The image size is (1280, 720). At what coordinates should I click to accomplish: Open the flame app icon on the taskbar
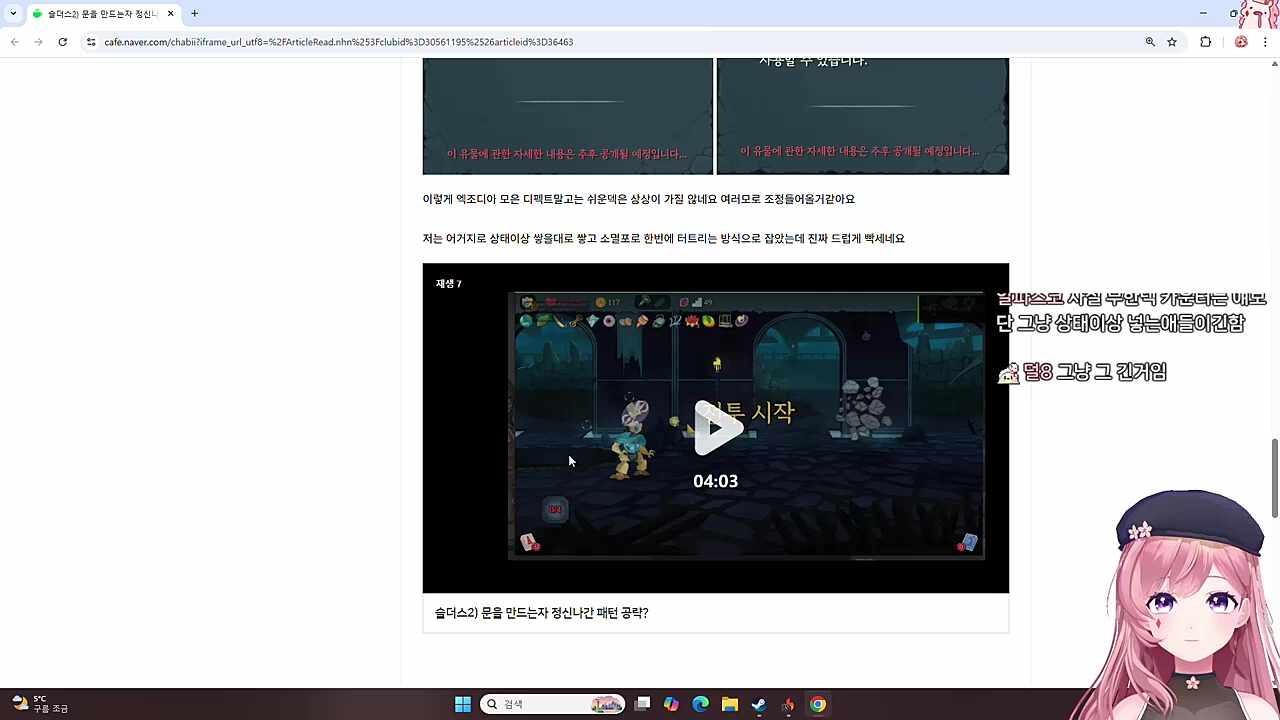coord(788,704)
